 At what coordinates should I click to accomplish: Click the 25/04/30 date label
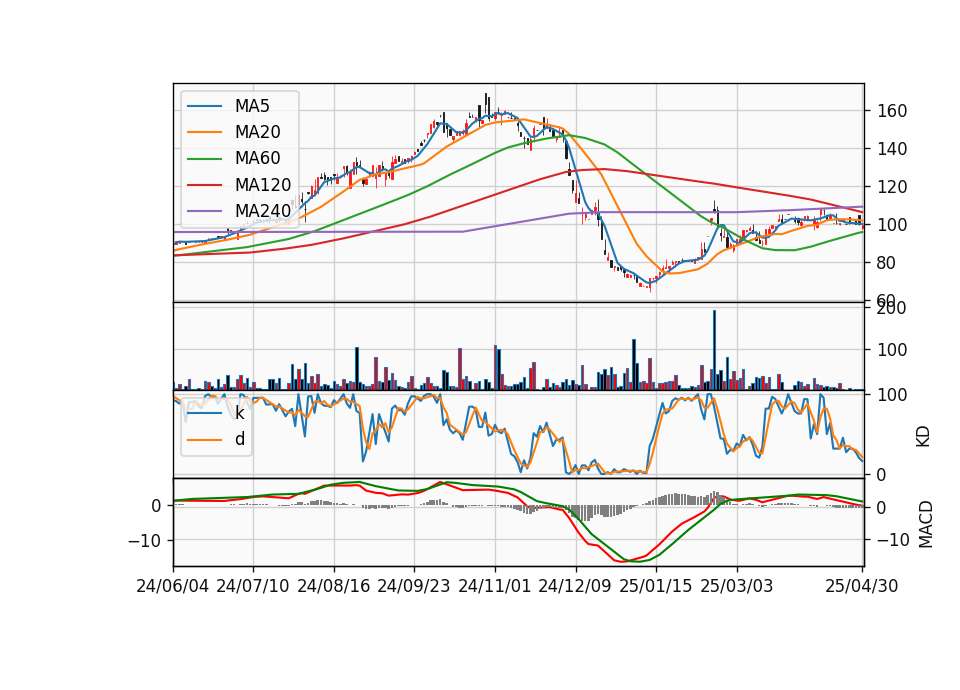point(862,586)
